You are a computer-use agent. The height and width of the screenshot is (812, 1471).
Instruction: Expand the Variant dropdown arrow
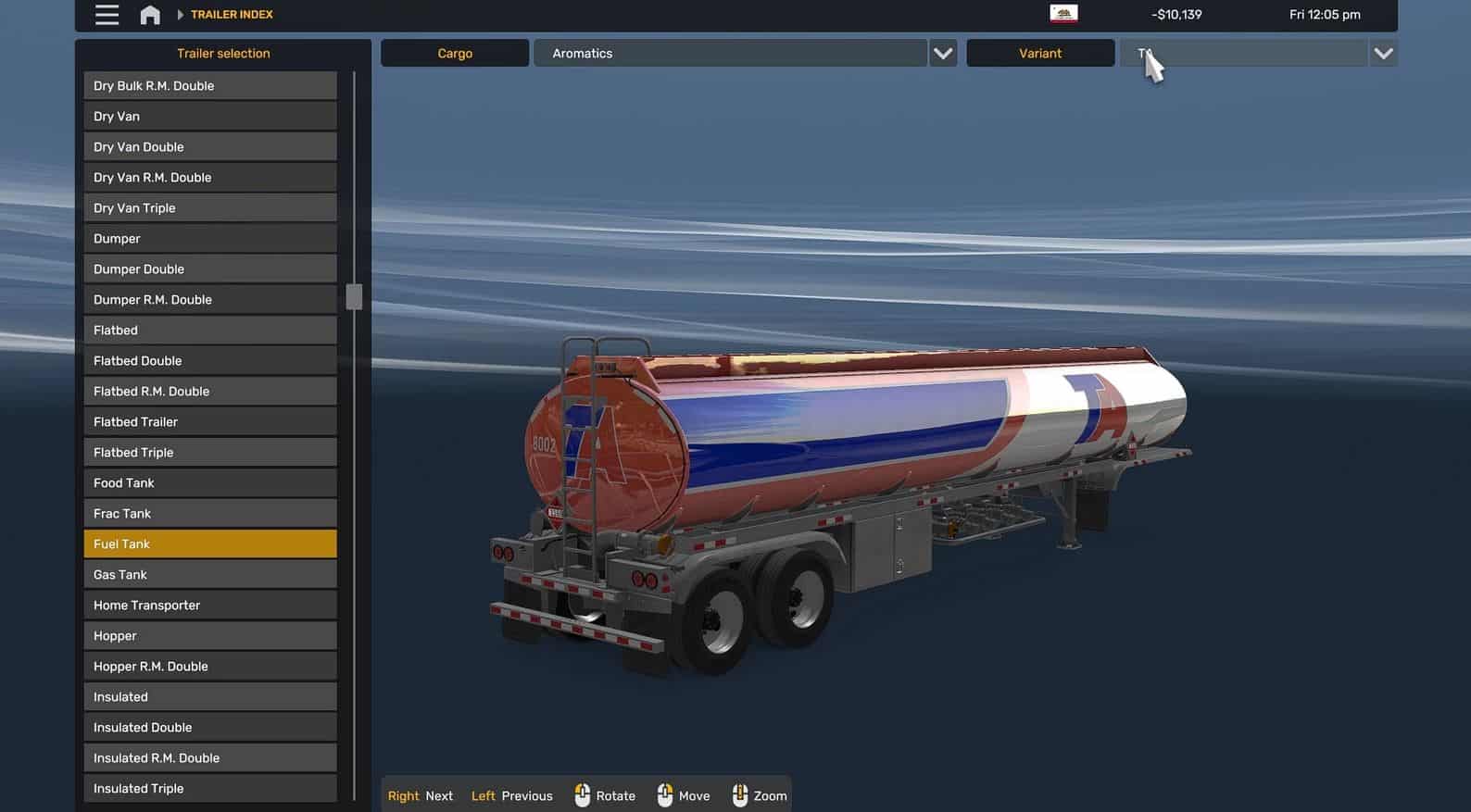click(x=1383, y=54)
